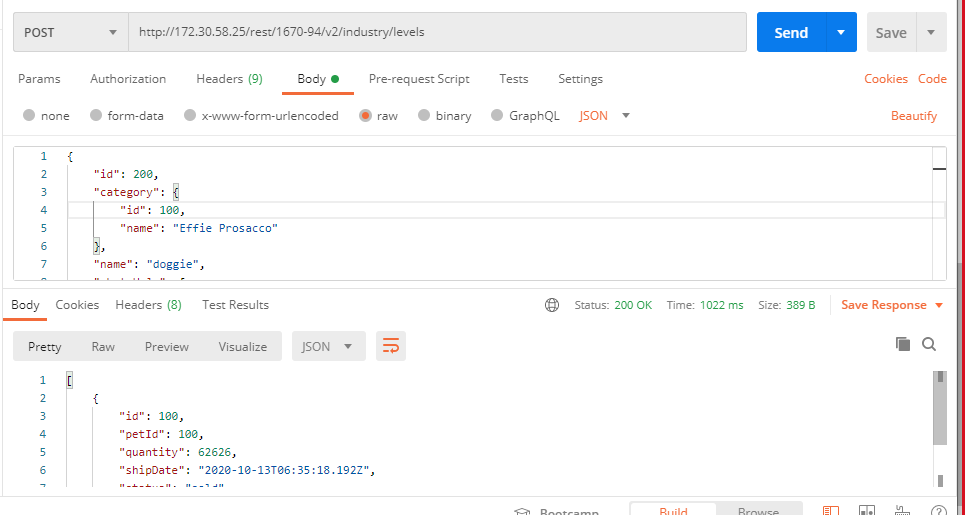This screenshot has width=965, height=515.
Task: Click the shipDate value in the response
Action: (286, 471)
